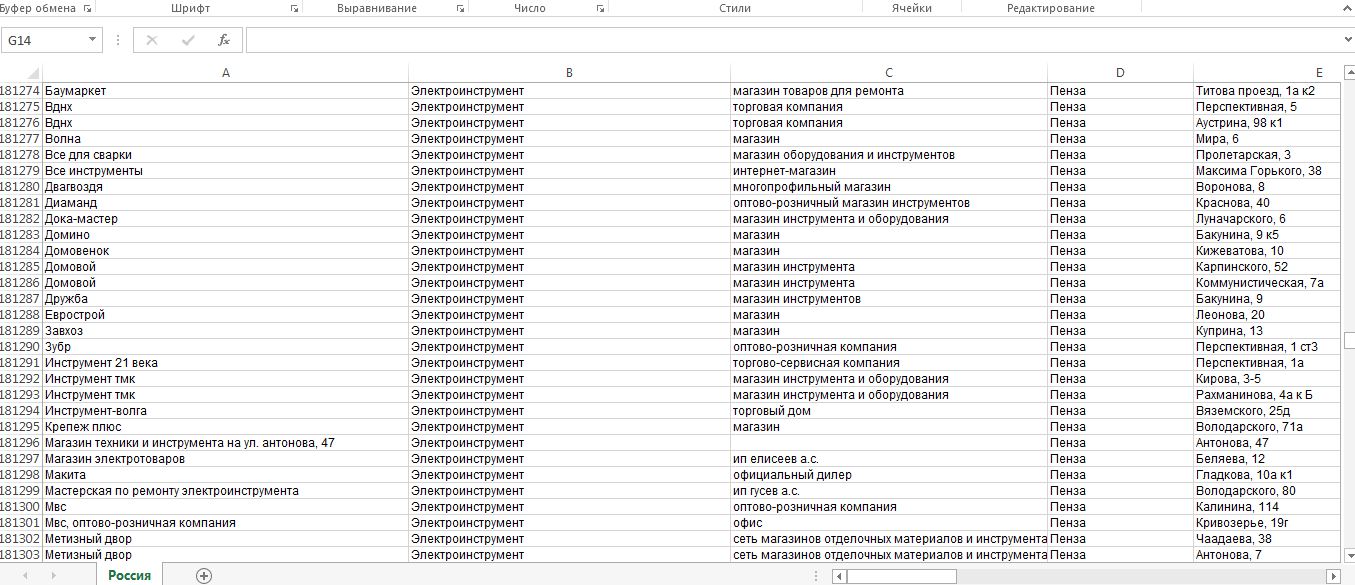Open the Число group dialog launcher
Image resolution: width=1355 pixels, height=585 pixels.
point(600,8)
